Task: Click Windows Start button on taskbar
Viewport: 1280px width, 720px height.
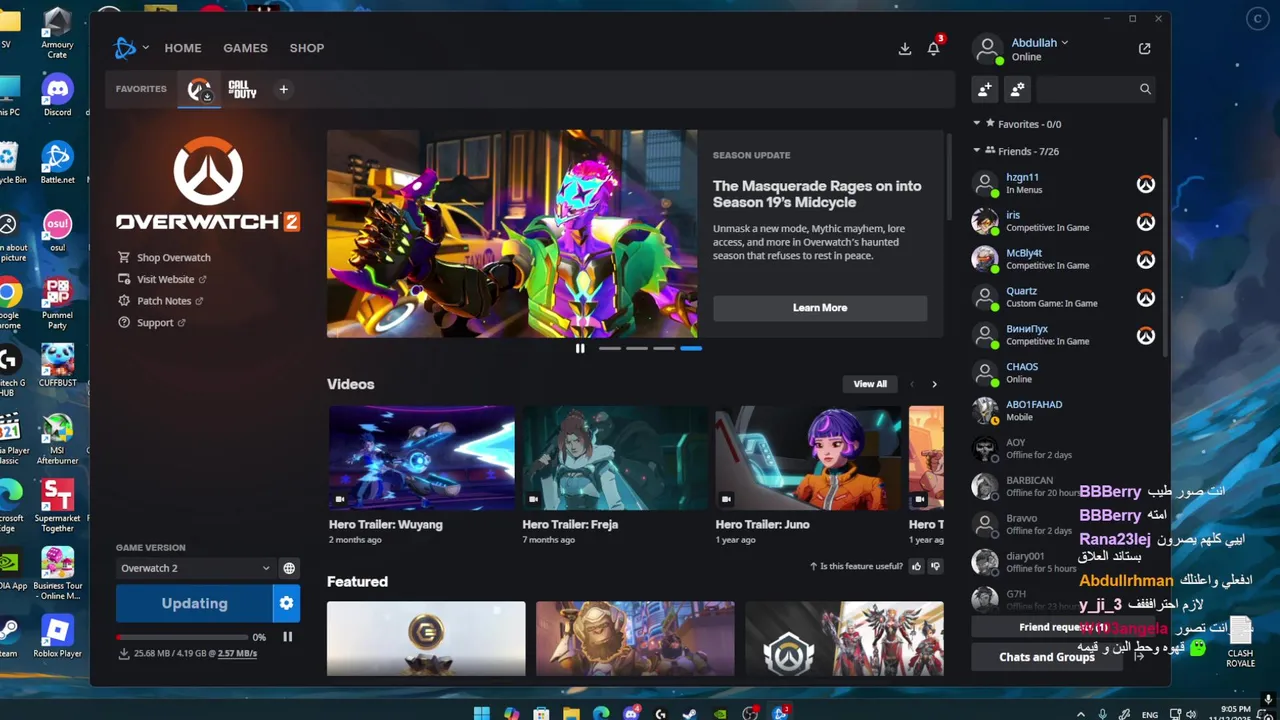Action: click(x=481, y=713)
